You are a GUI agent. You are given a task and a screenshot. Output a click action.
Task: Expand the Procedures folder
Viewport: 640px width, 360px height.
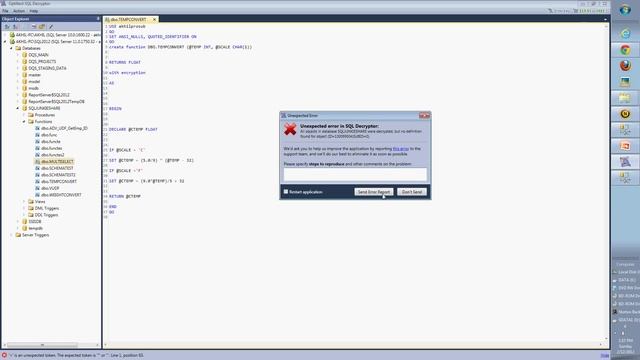click(24, 115)
